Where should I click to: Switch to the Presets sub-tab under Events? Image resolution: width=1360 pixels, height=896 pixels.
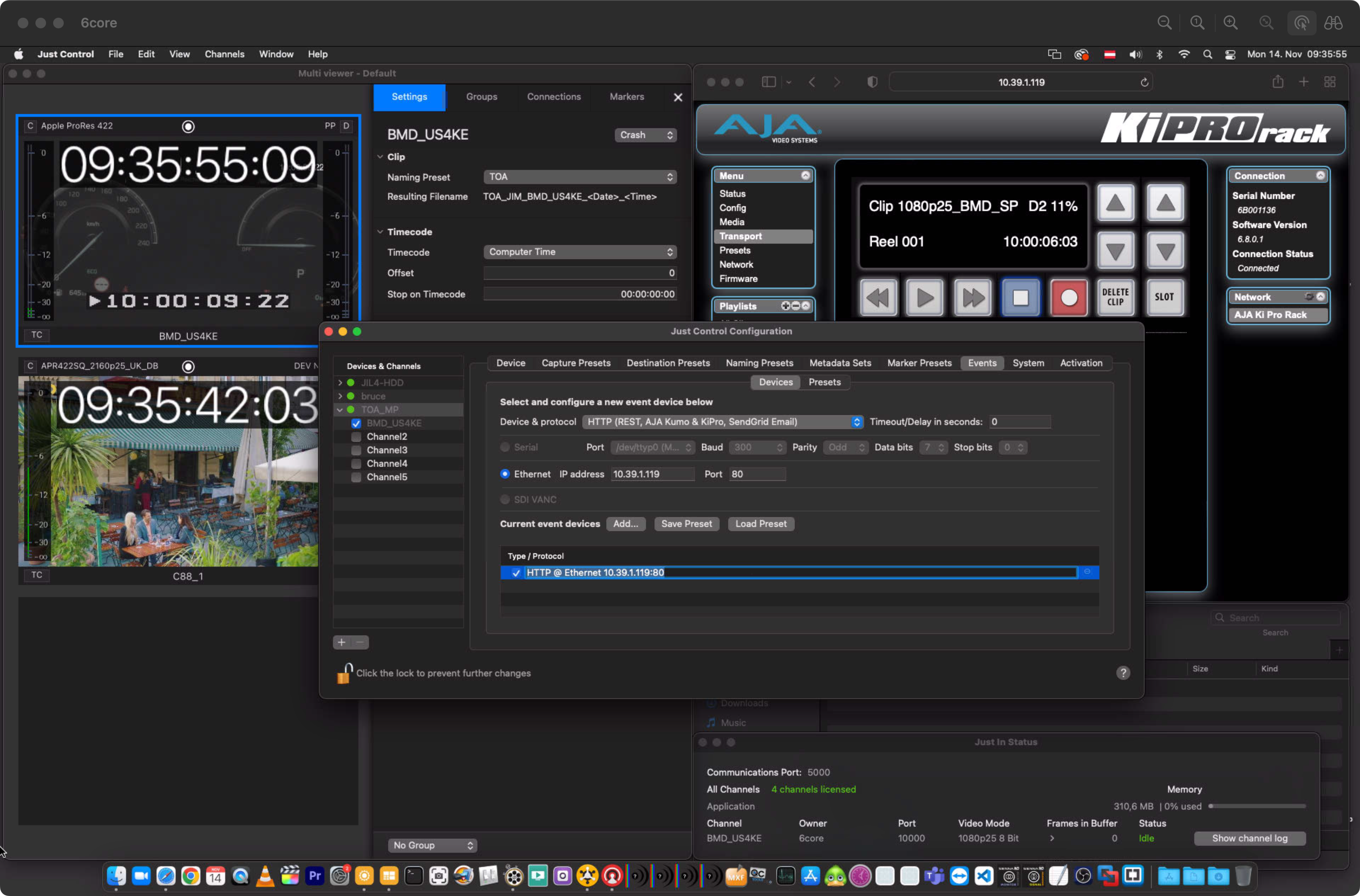[824, 382]
